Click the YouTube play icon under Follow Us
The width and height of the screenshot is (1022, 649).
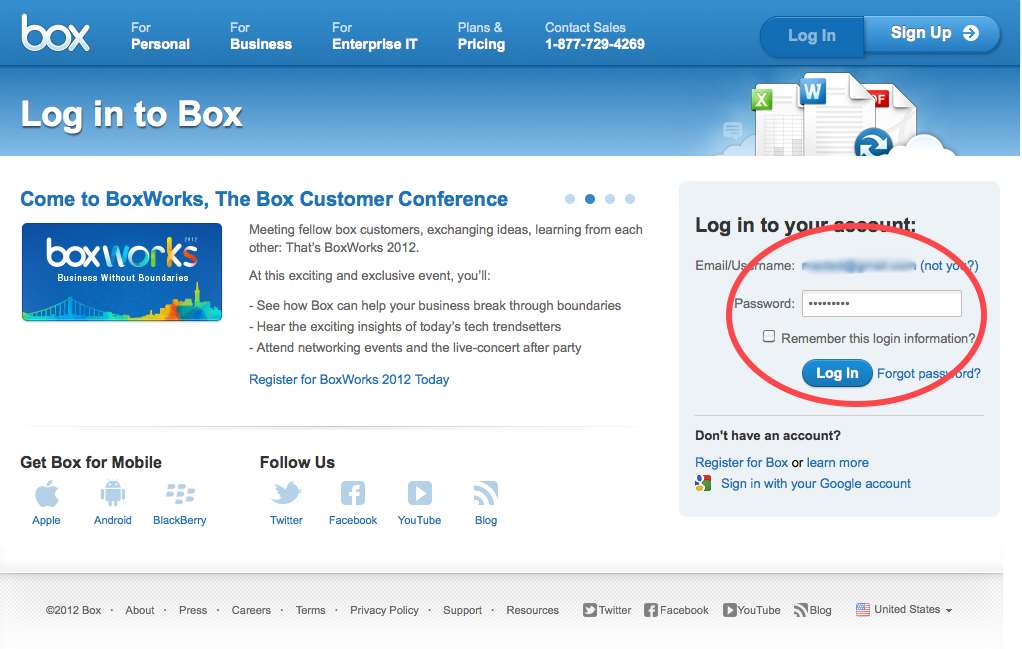point(419,494)
